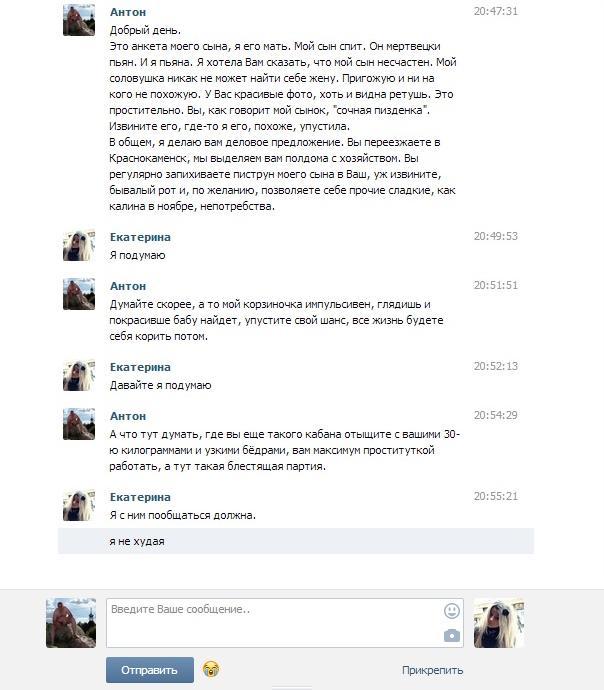Click large Антон avatar left of input

pyautogui.click(x=71, y=623)
